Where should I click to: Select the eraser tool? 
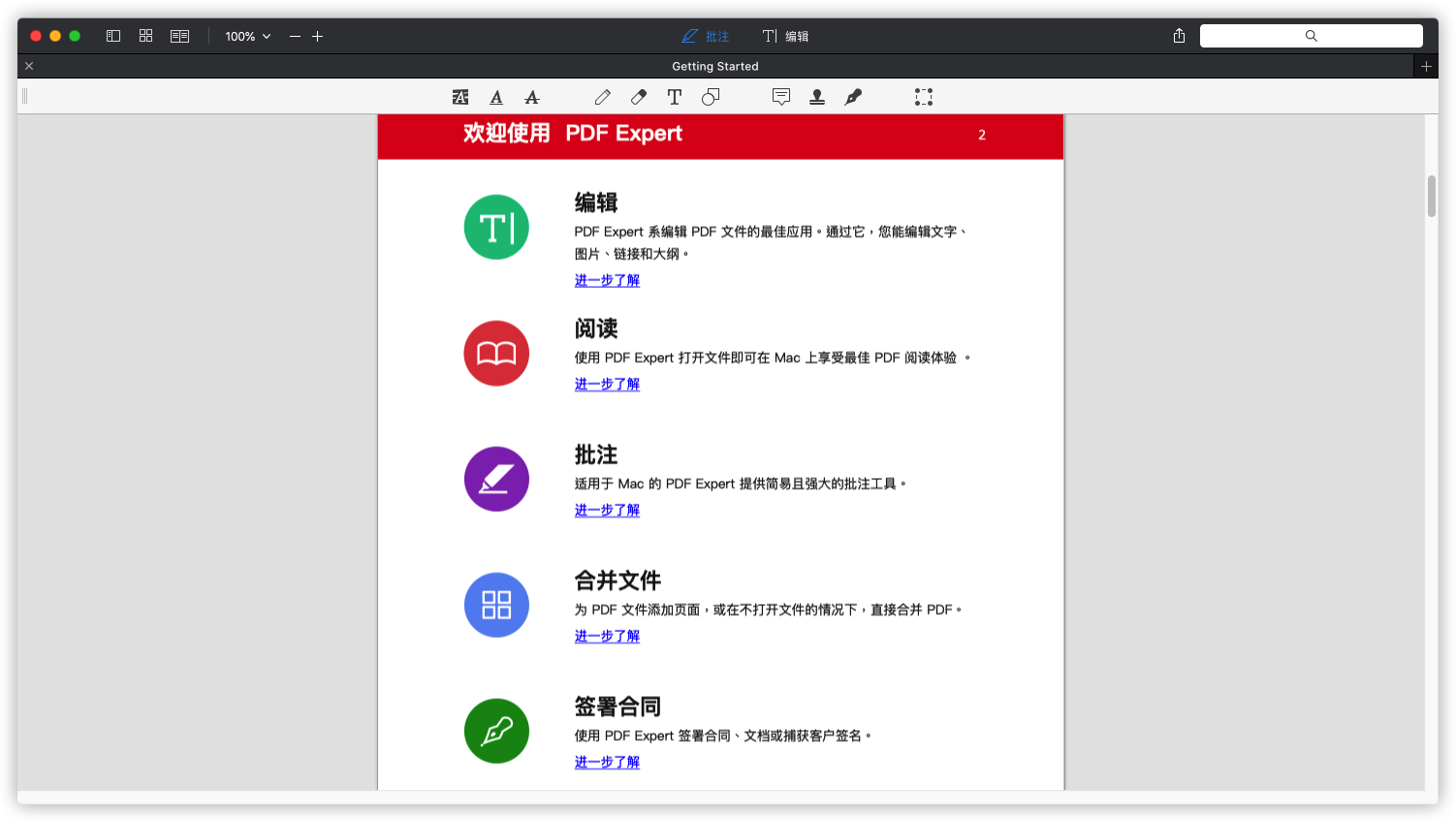(638, 97)
